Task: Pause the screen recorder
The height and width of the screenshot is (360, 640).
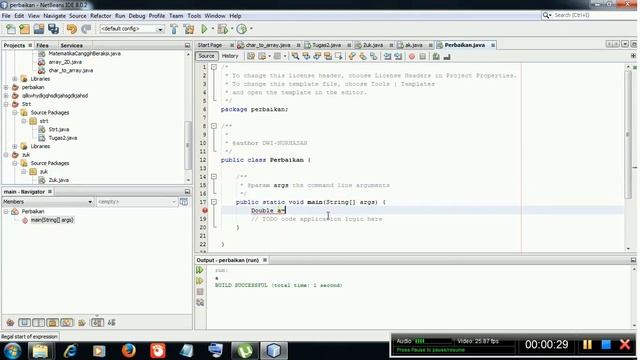Action: 587,344
